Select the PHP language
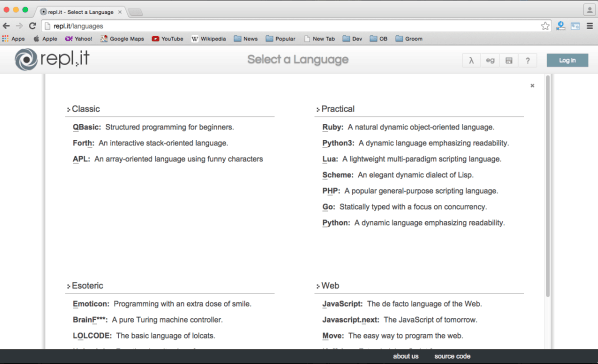The height and width of the screenshot is (364, 598). tap(331, 191)
